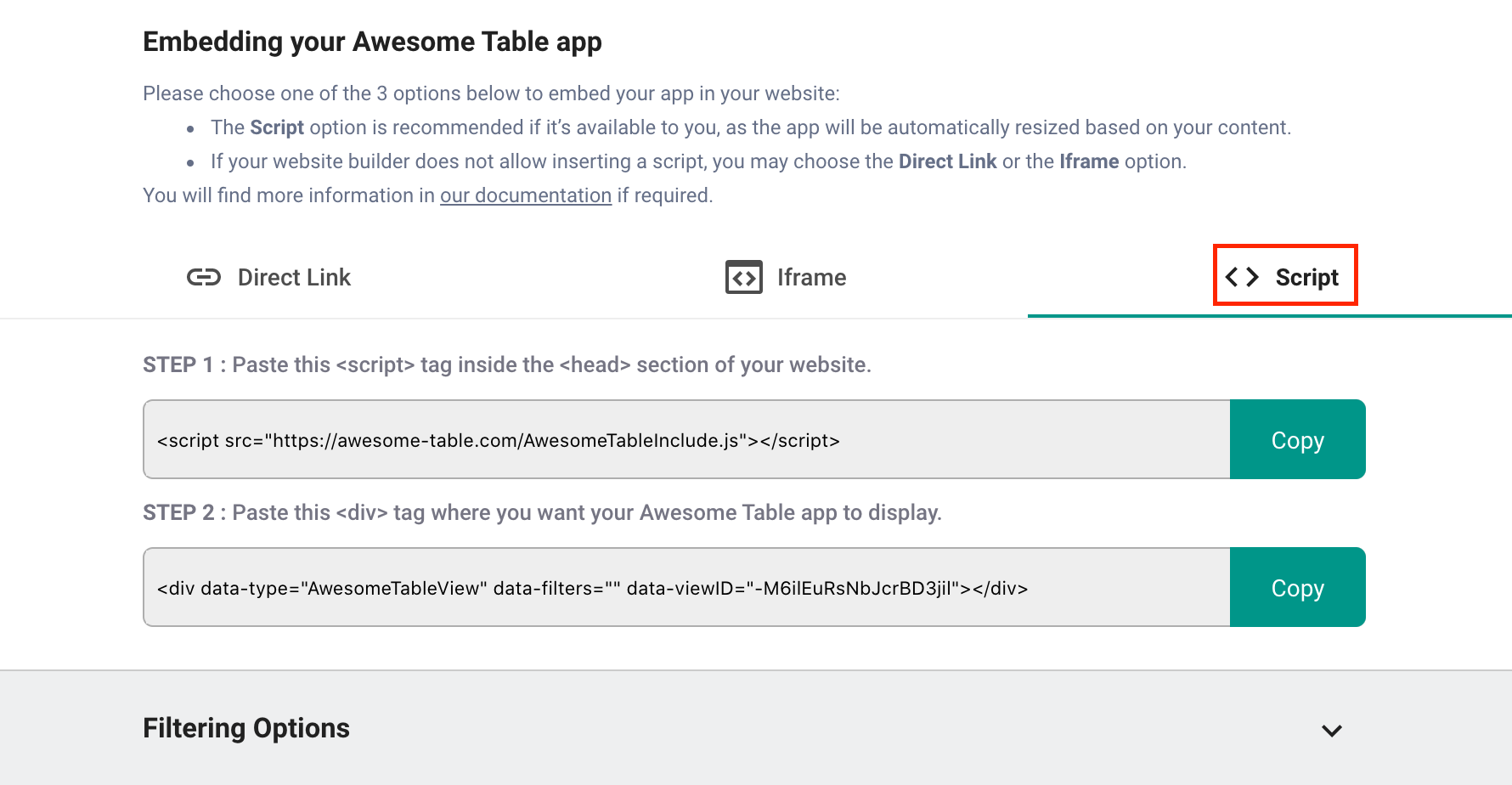Click 'Please choose one of the 3 options' sentence
The image size is (1512, 785).
coord(491,93)
